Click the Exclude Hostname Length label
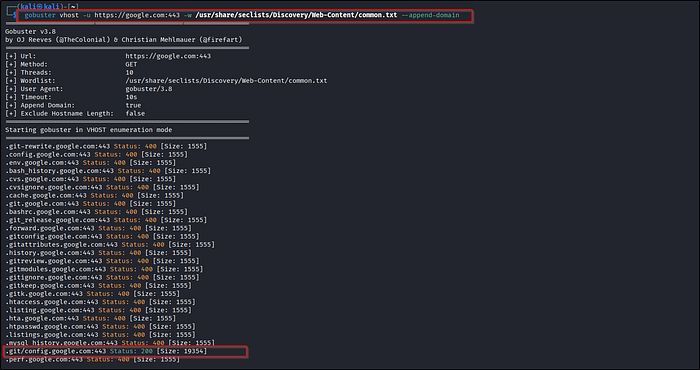This screenshot has height=370, width=700. (67, 113)
